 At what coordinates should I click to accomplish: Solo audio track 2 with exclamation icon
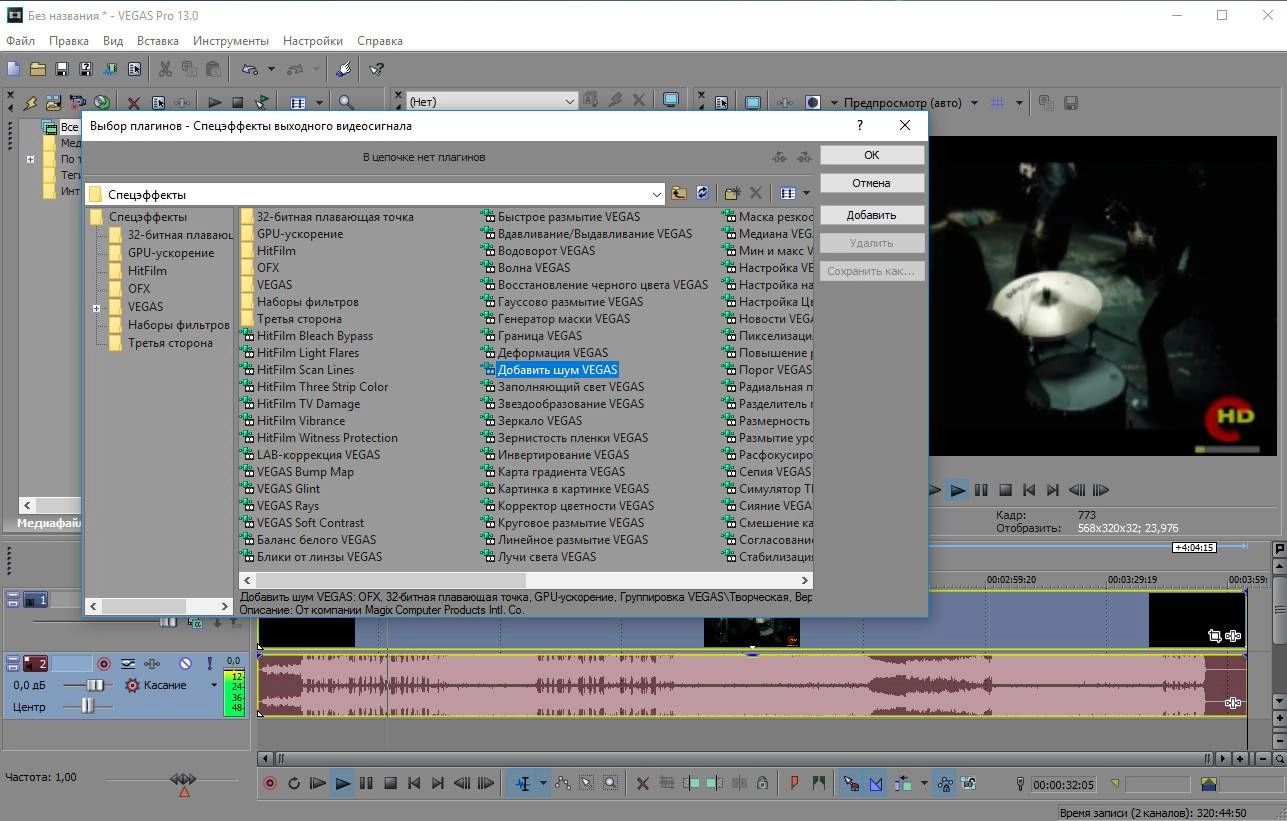click(210, 663)
